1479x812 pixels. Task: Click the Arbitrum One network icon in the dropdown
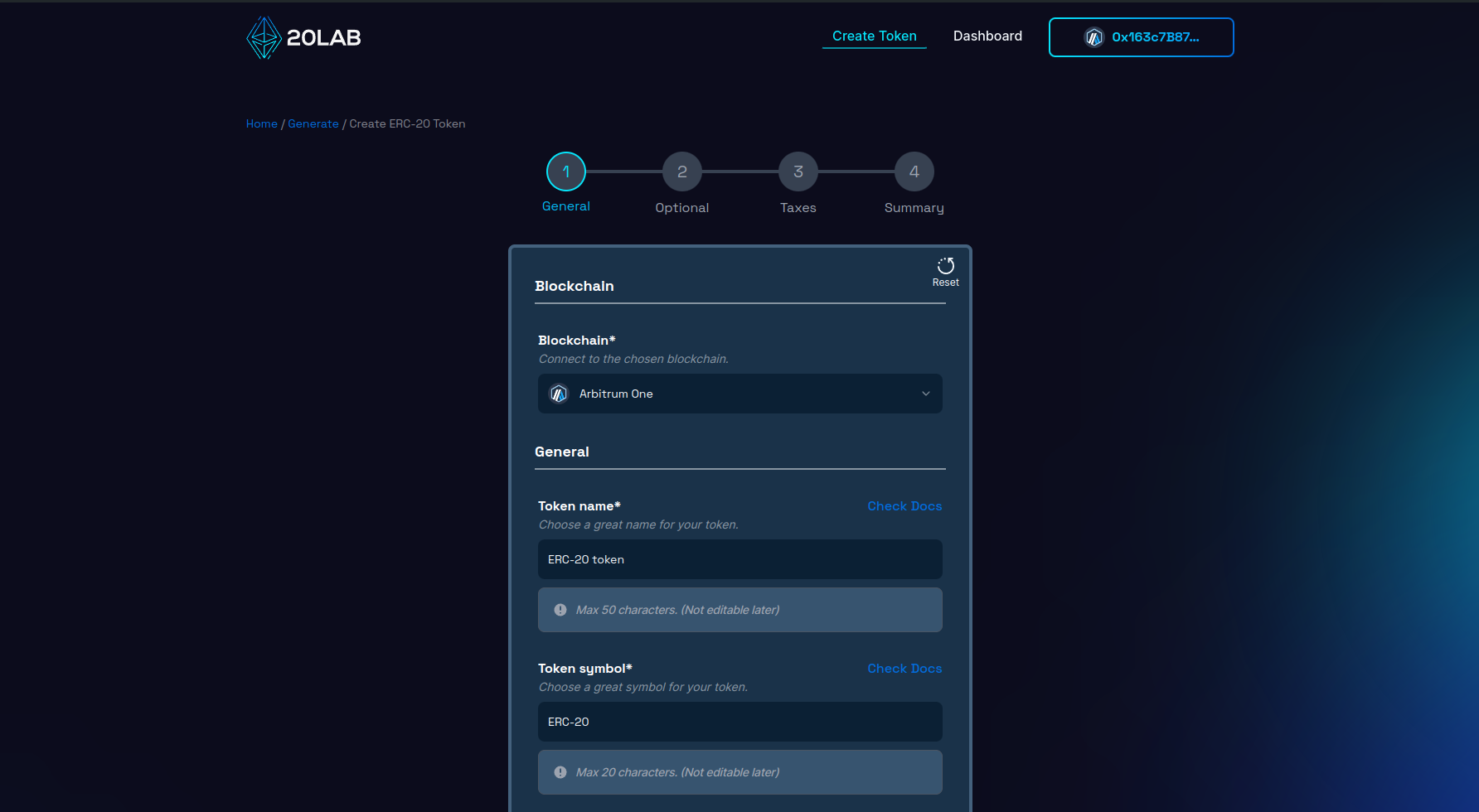[559, 394]
